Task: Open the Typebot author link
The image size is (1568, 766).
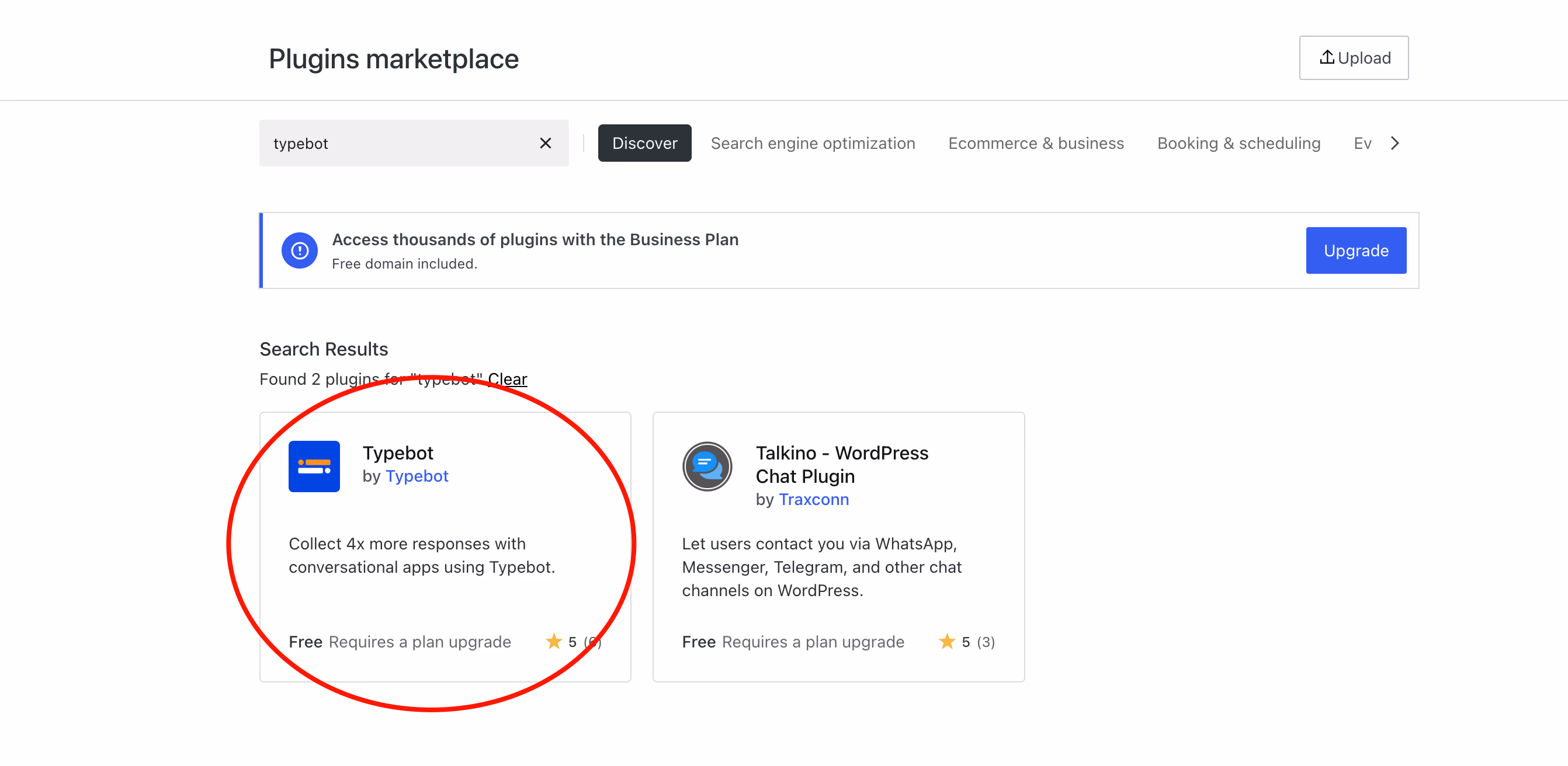Action: tap(417, 476)
